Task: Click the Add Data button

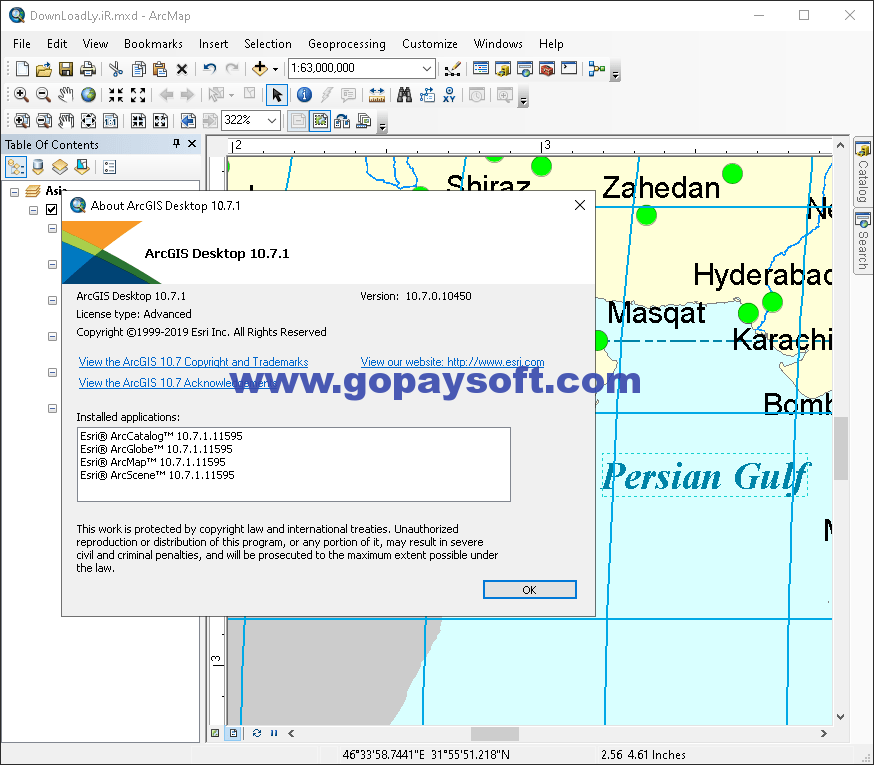Action: tap(260, 69)
